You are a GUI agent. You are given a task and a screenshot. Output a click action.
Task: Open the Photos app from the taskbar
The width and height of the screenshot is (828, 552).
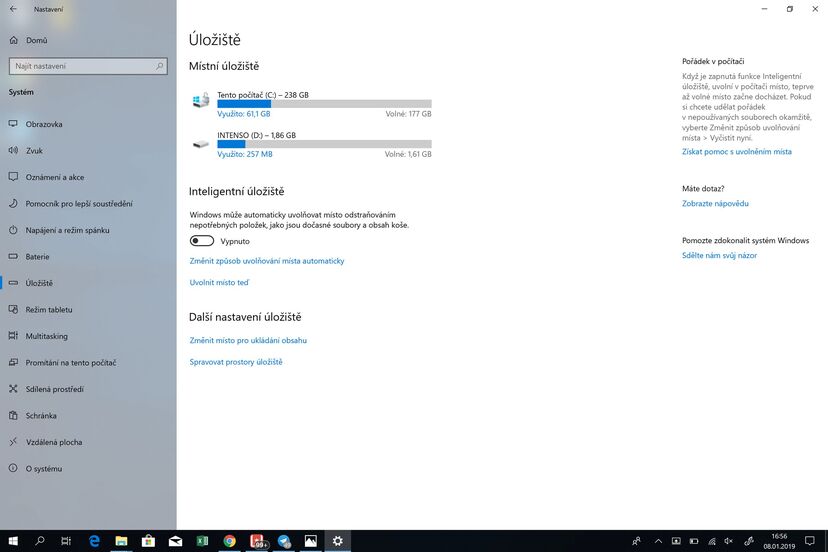[310, 541]
